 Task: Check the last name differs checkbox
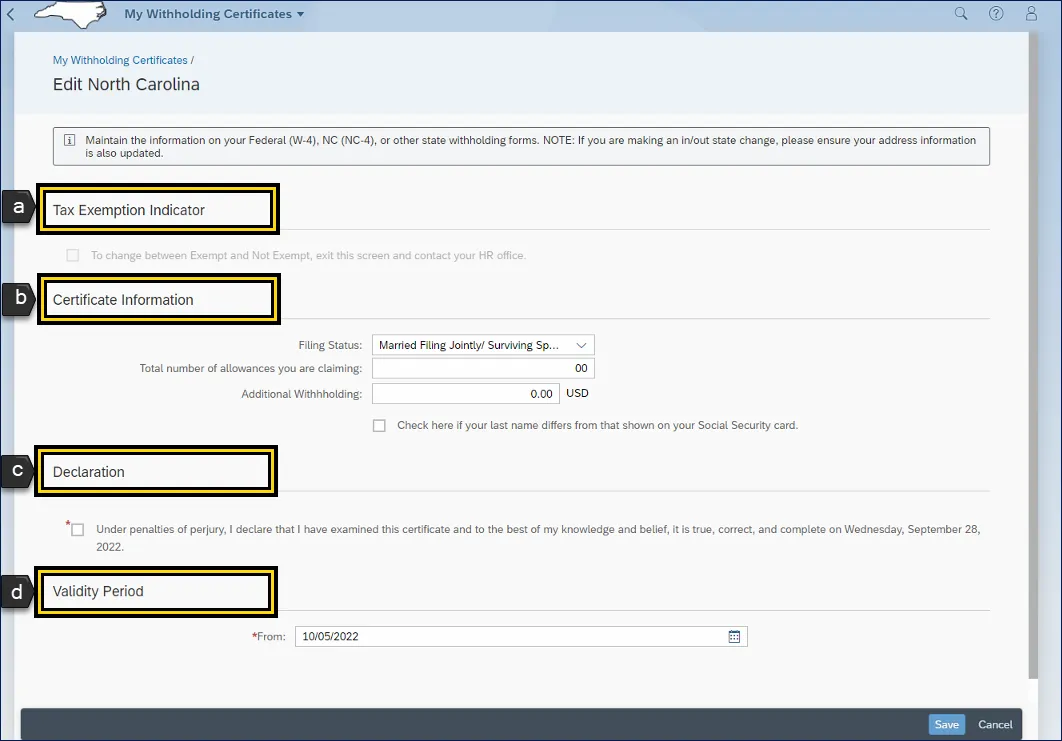(x=379, y=425)
